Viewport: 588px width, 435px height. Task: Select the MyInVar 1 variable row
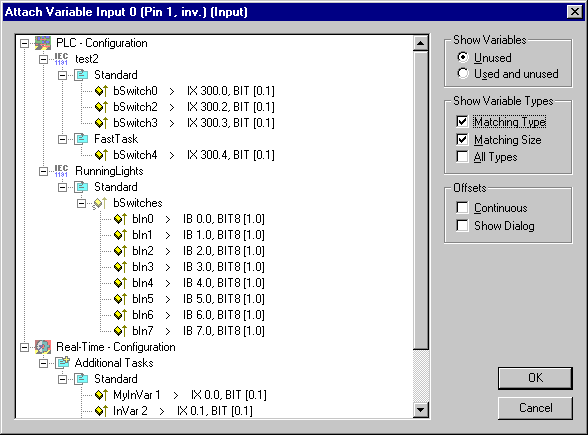[180, 395]
